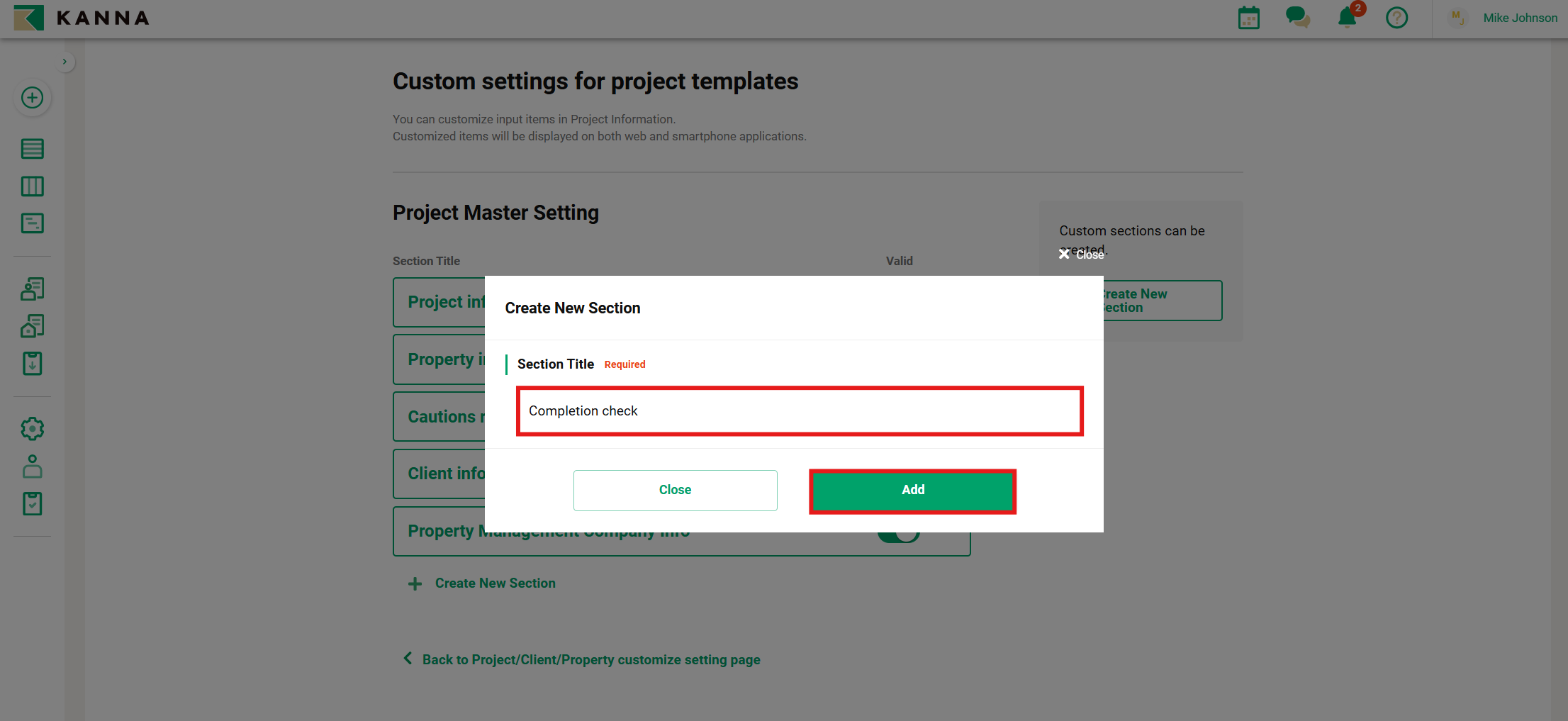1568x721 pixels.
Task: Click the help question mark icon
Action: click(x=1396, y=18)
